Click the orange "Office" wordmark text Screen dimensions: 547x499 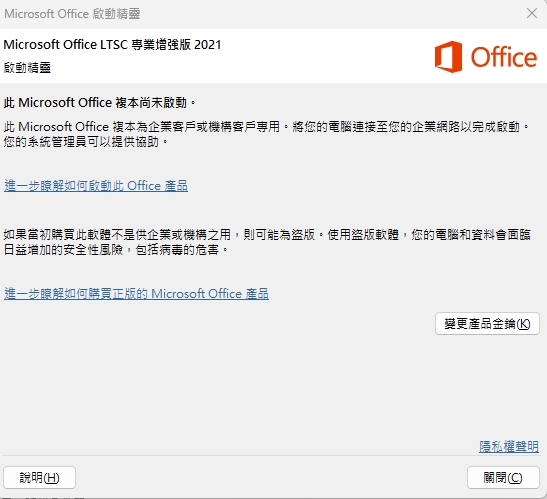click(504, 57)
